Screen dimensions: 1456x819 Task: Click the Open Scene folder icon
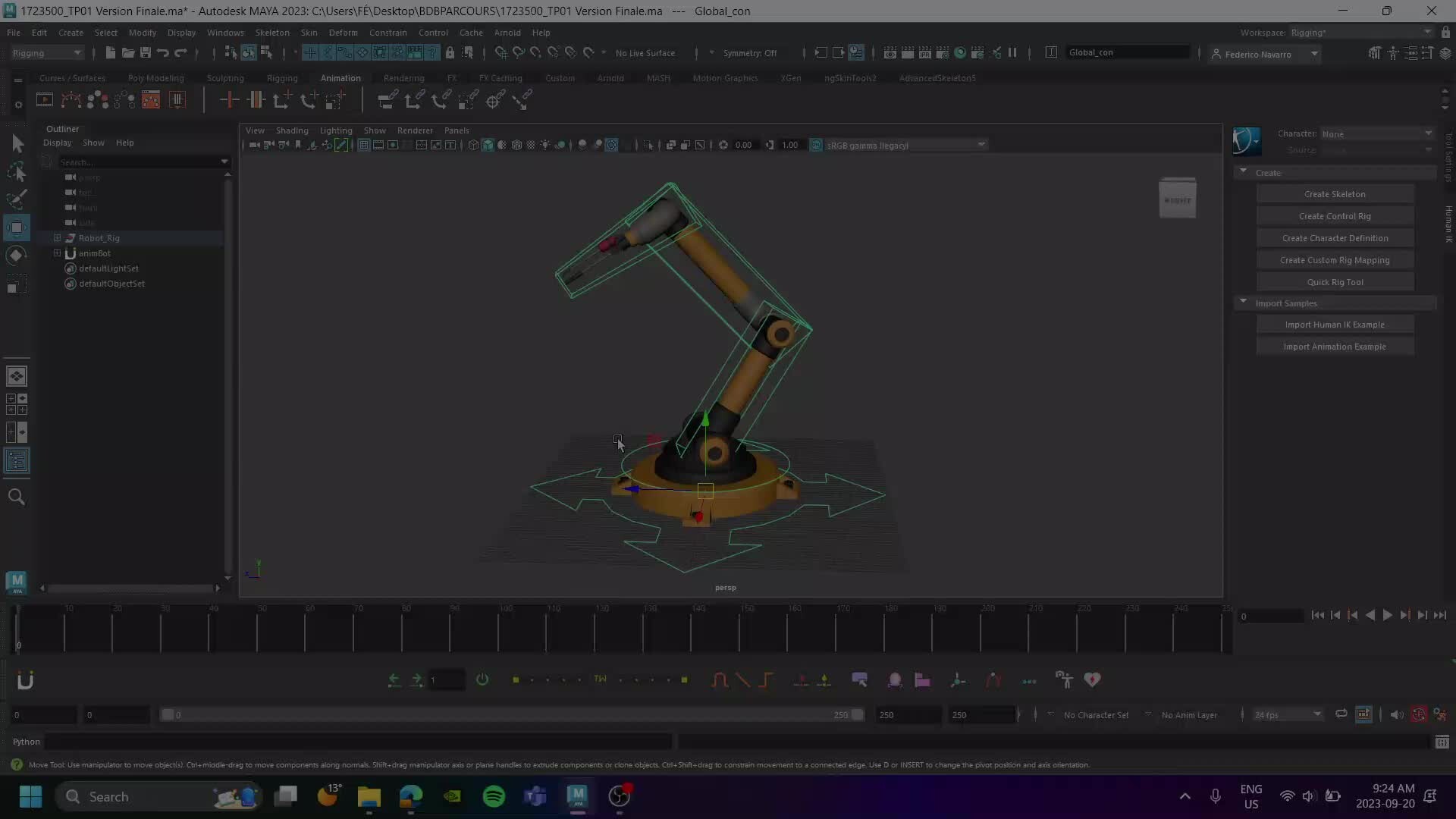click(x=127, y=52)
